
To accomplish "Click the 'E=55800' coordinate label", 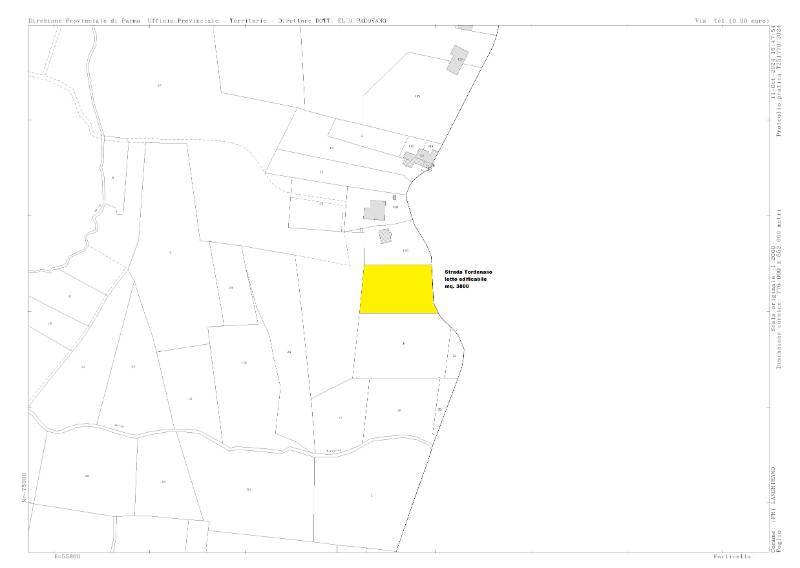I will click(67, 556).
